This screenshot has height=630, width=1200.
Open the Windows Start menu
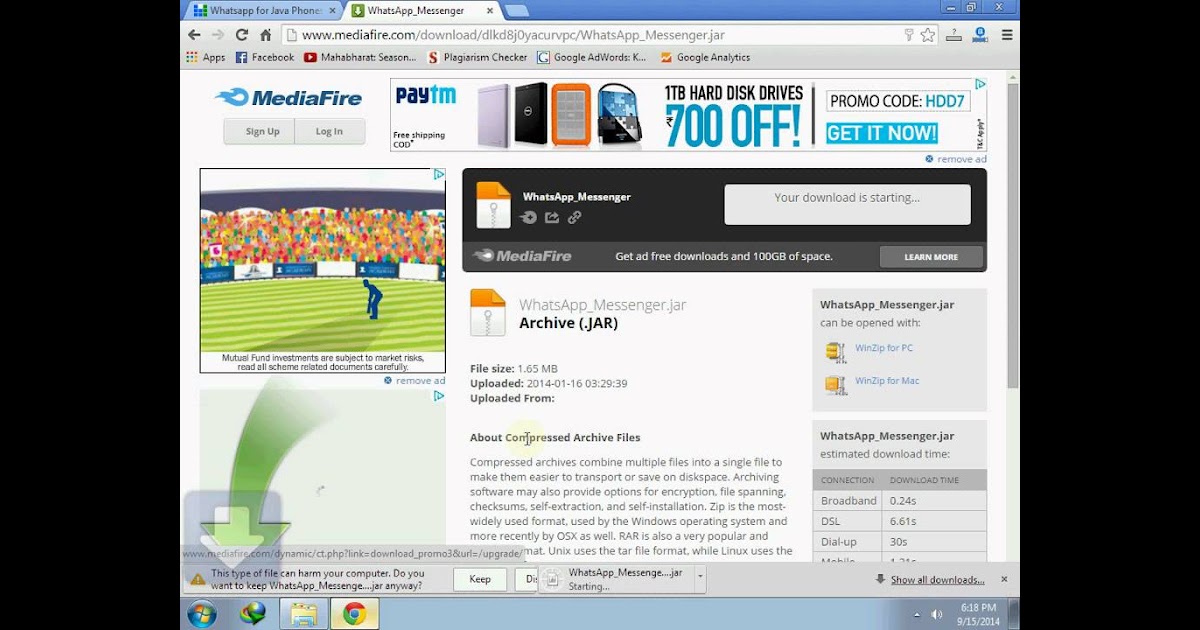pyautogui.click(x=202, y=613)
